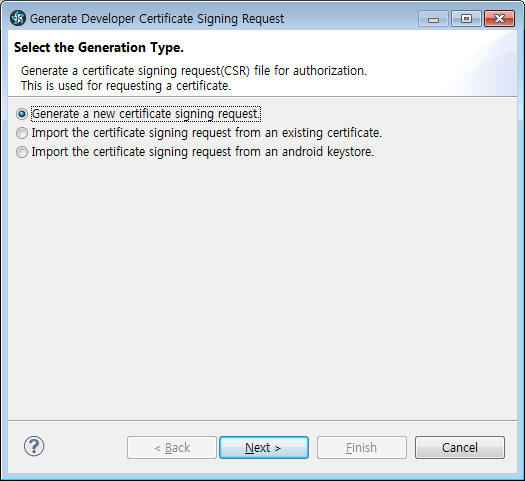
Task: Click the 'Select the Generation Type.' heading
Action: (99, 48)
